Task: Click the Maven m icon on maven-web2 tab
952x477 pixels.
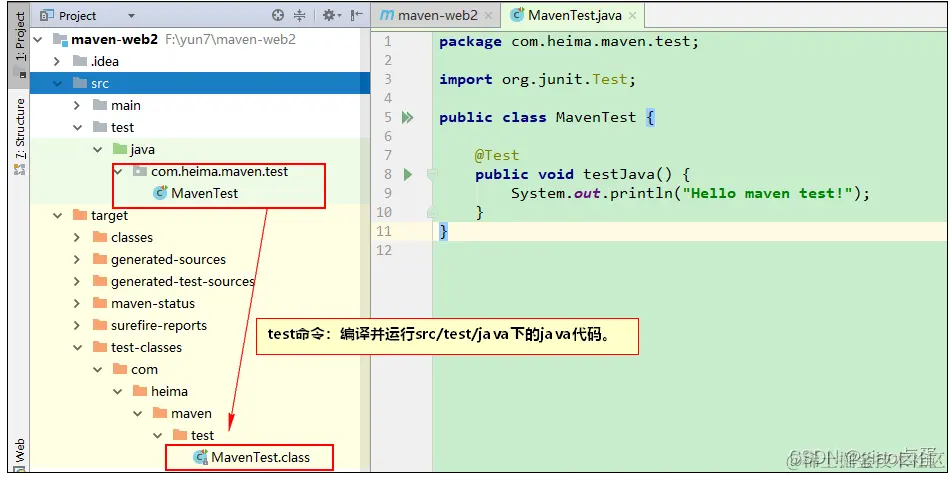Action: click(386, 15)
